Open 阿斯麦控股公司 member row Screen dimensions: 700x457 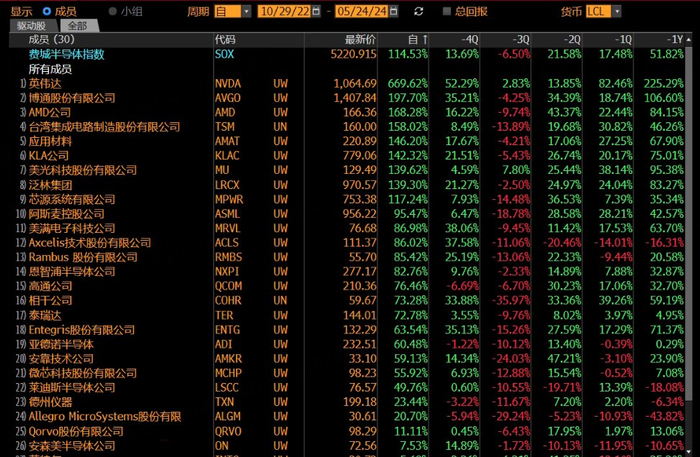pyautogui.click(x=67, y=214)
